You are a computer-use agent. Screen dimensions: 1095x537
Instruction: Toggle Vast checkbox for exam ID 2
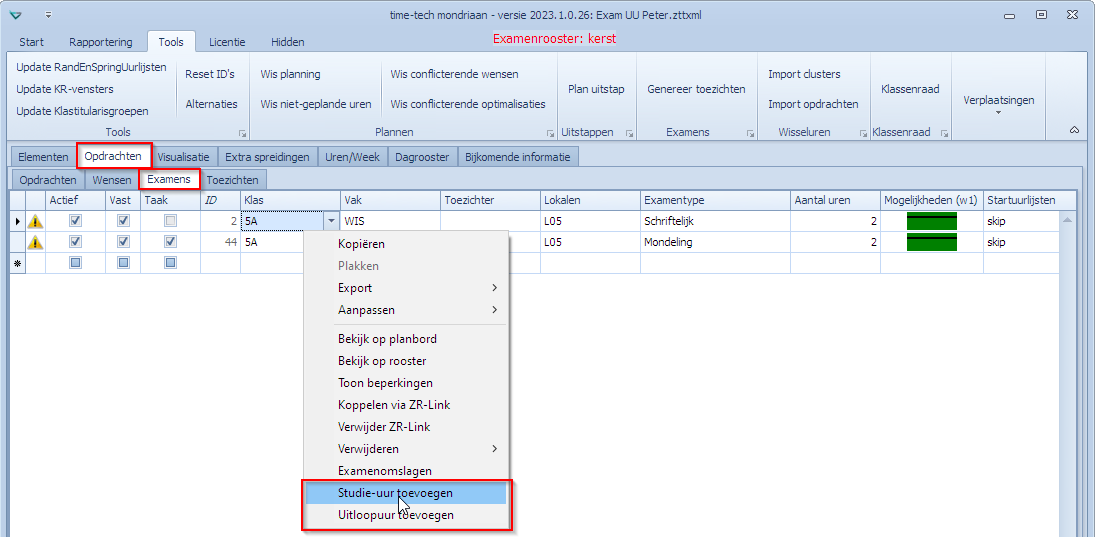(x=123, y=221)
